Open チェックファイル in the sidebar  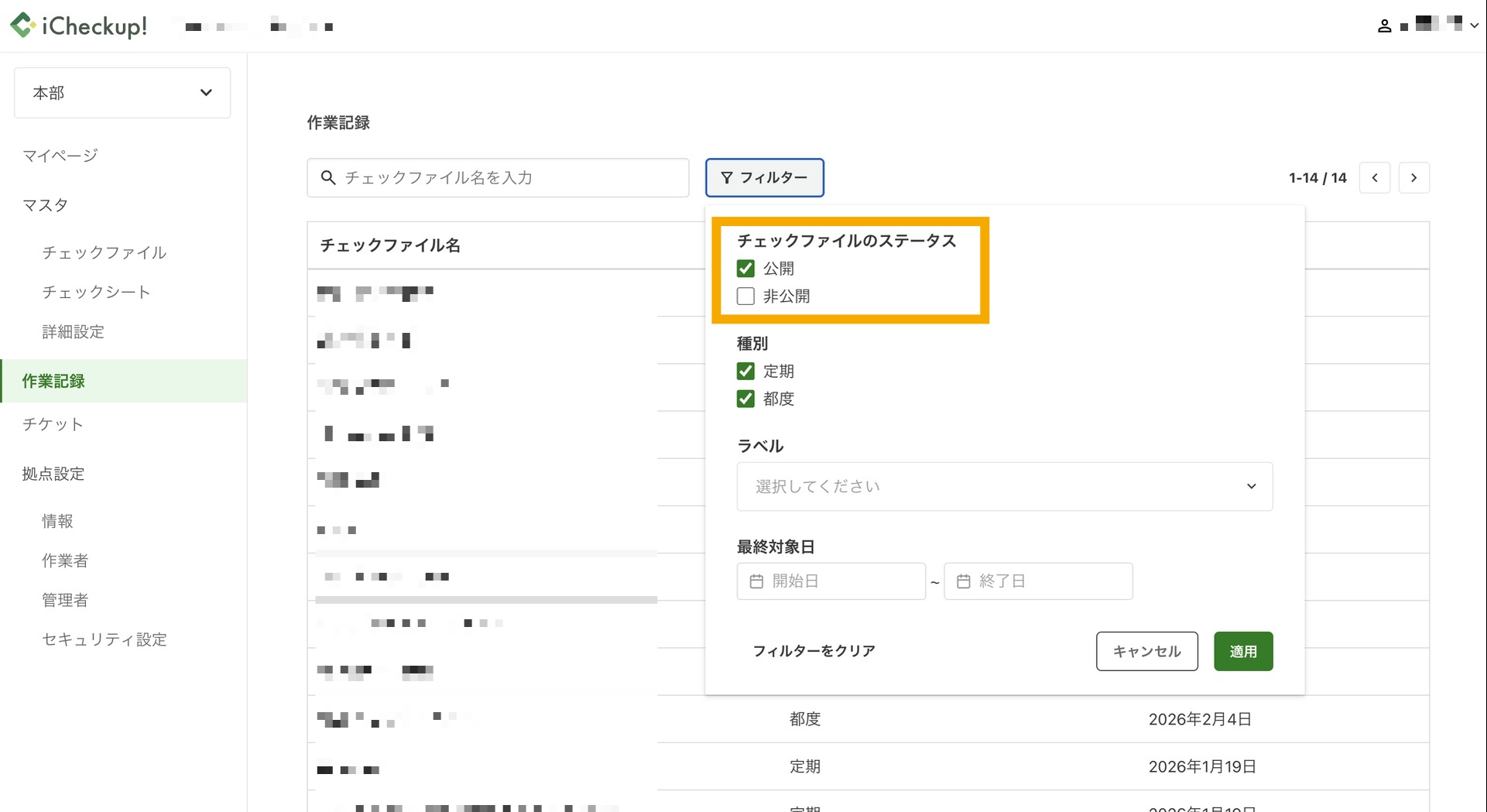105,252
